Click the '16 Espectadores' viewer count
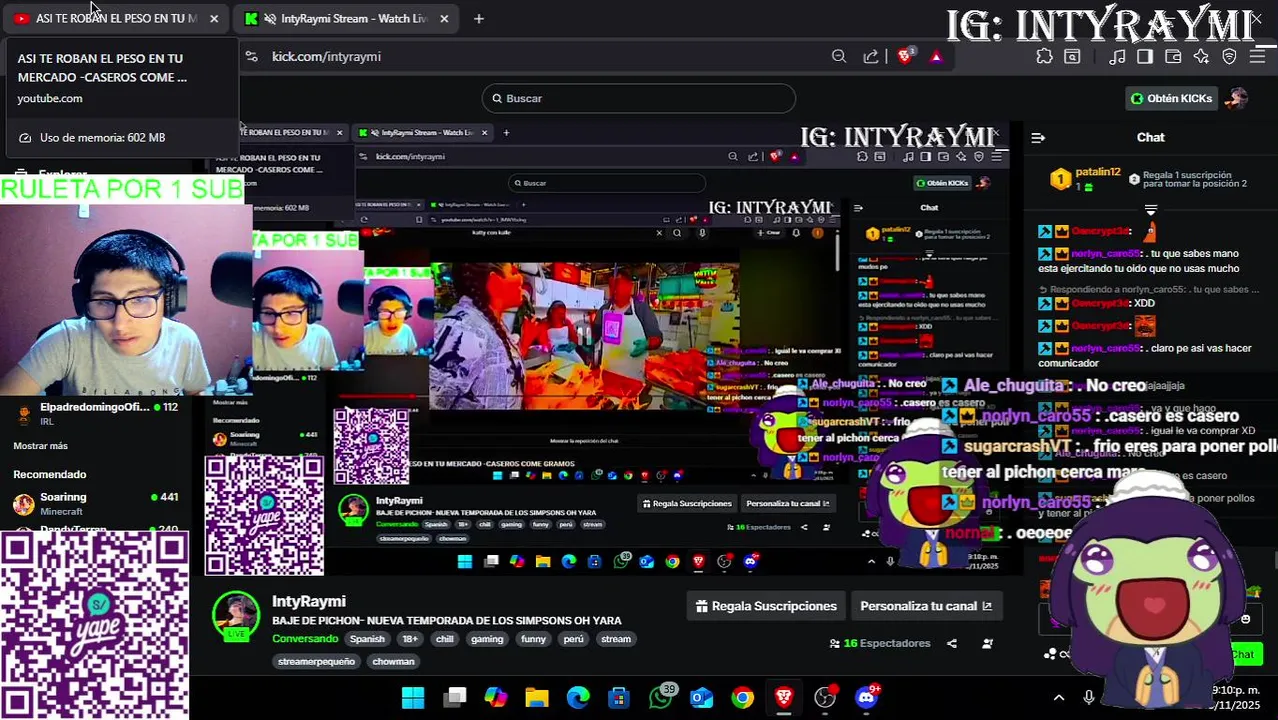Image resolution: width=1278 pixels, height=720 pixels. click(880, 643)
